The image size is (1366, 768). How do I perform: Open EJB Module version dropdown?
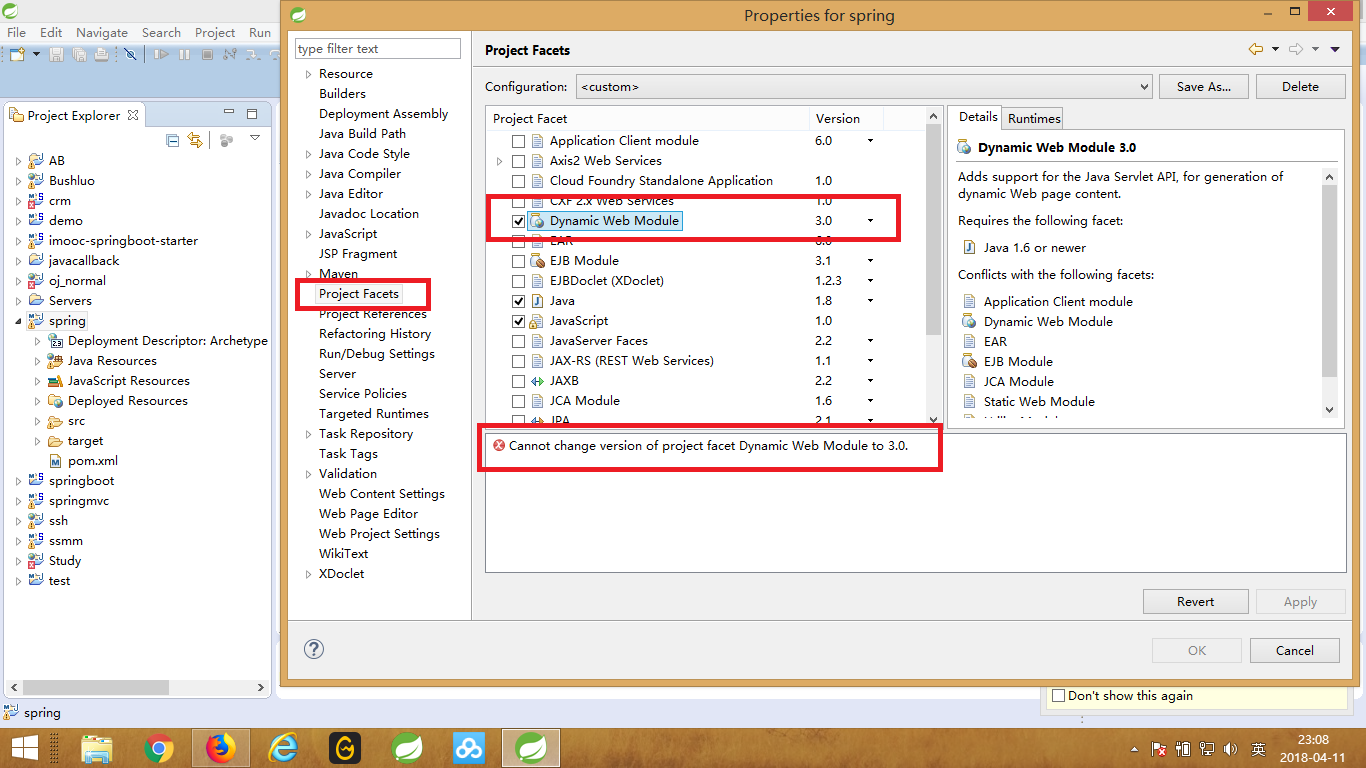(870, 260)
